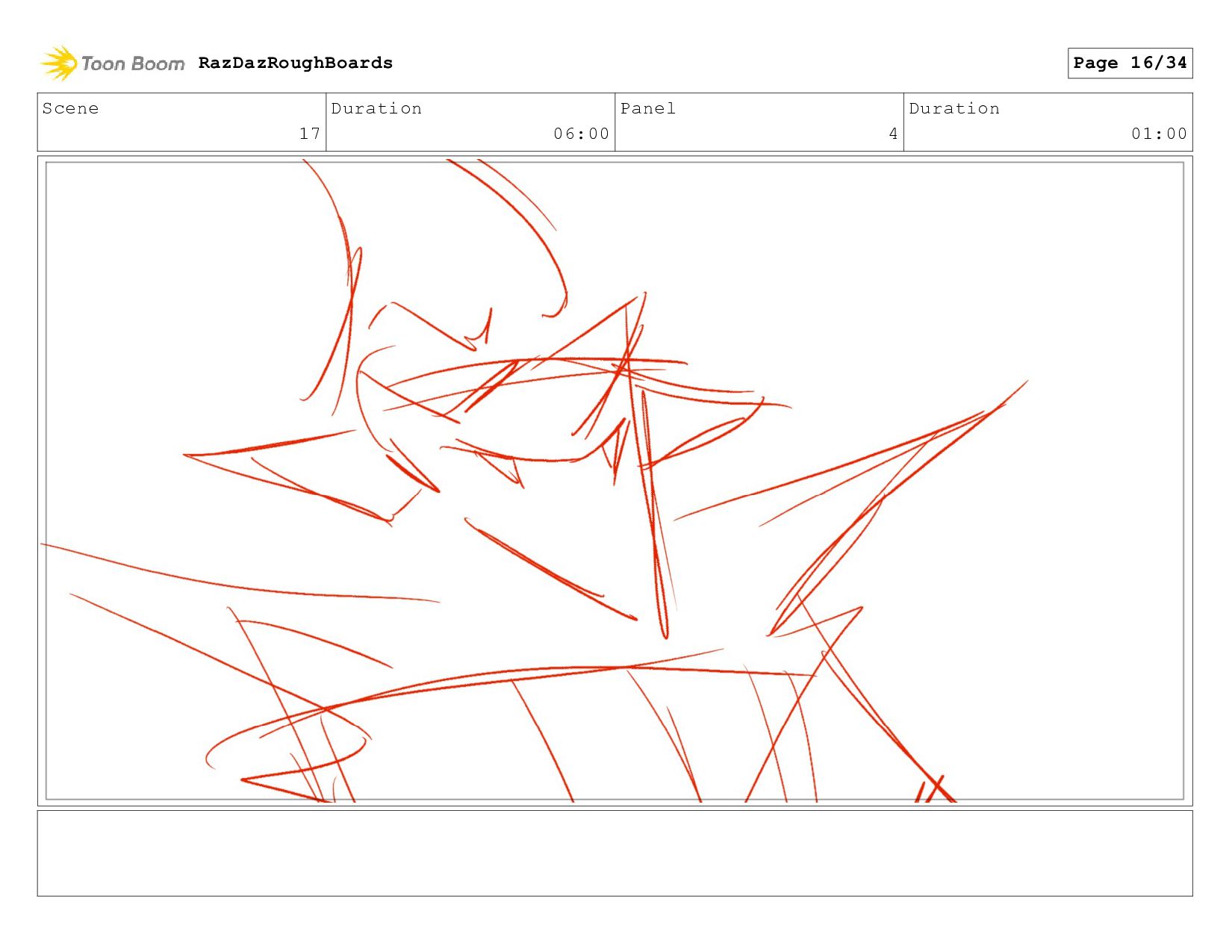
Task: Click the Page 16/34 box
Action: 1130,63
